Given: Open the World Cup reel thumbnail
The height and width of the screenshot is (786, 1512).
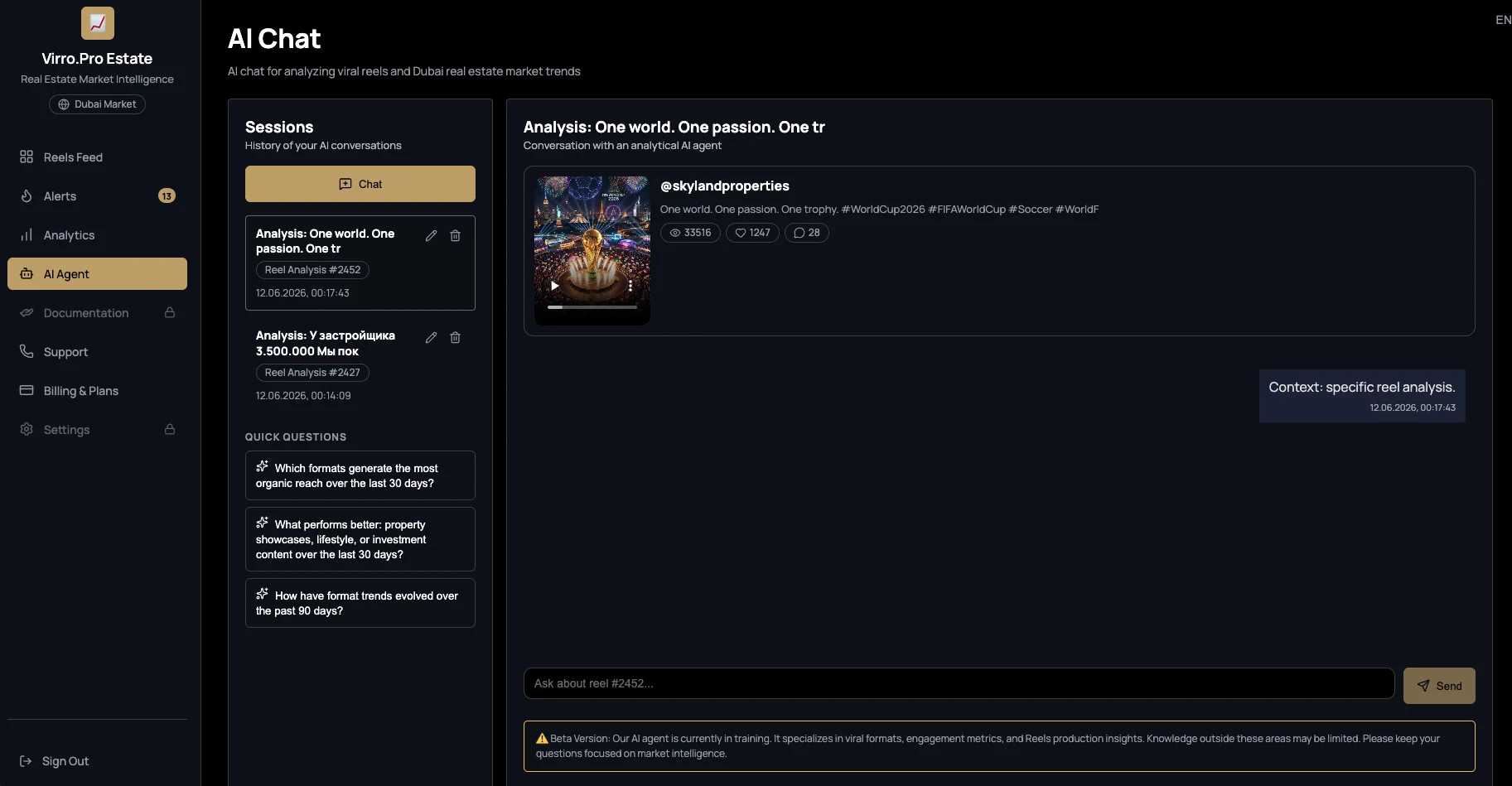Looking at the screenshot, I should (x=592, y=250).
